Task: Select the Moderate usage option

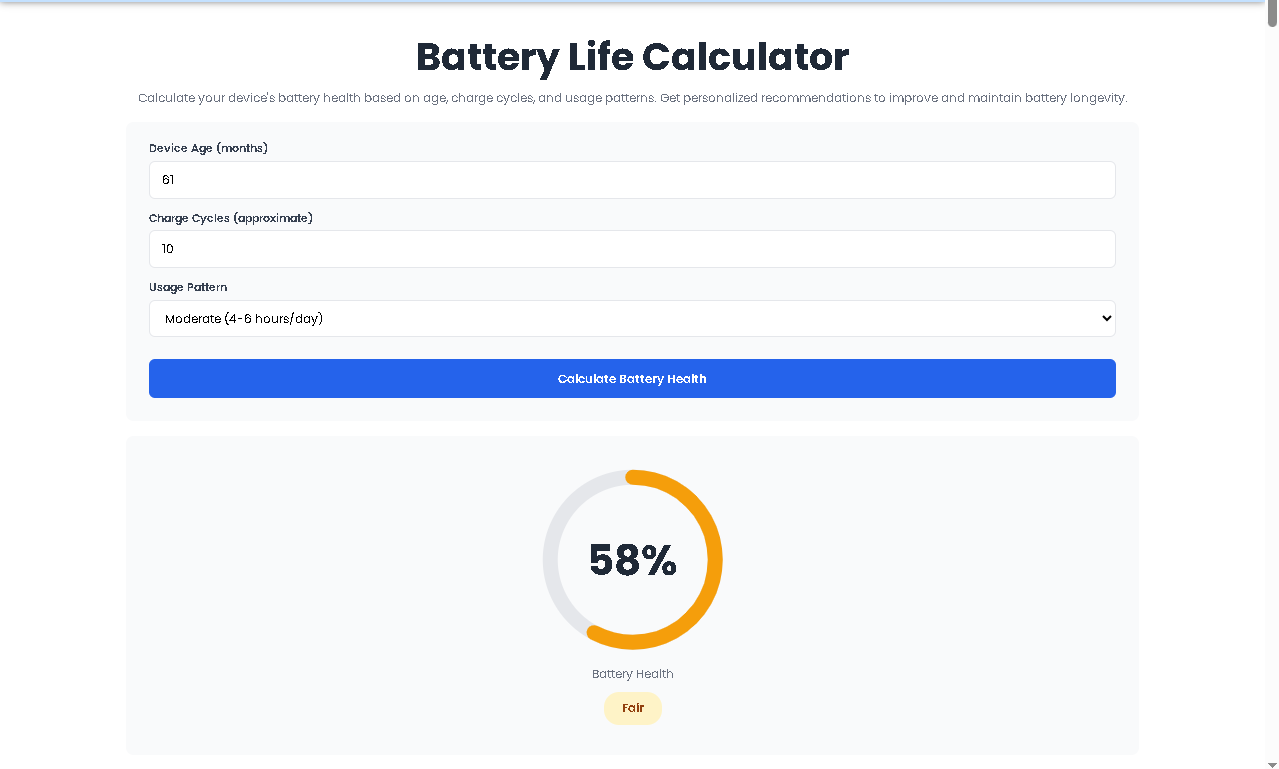Action: tap(632, 318)
